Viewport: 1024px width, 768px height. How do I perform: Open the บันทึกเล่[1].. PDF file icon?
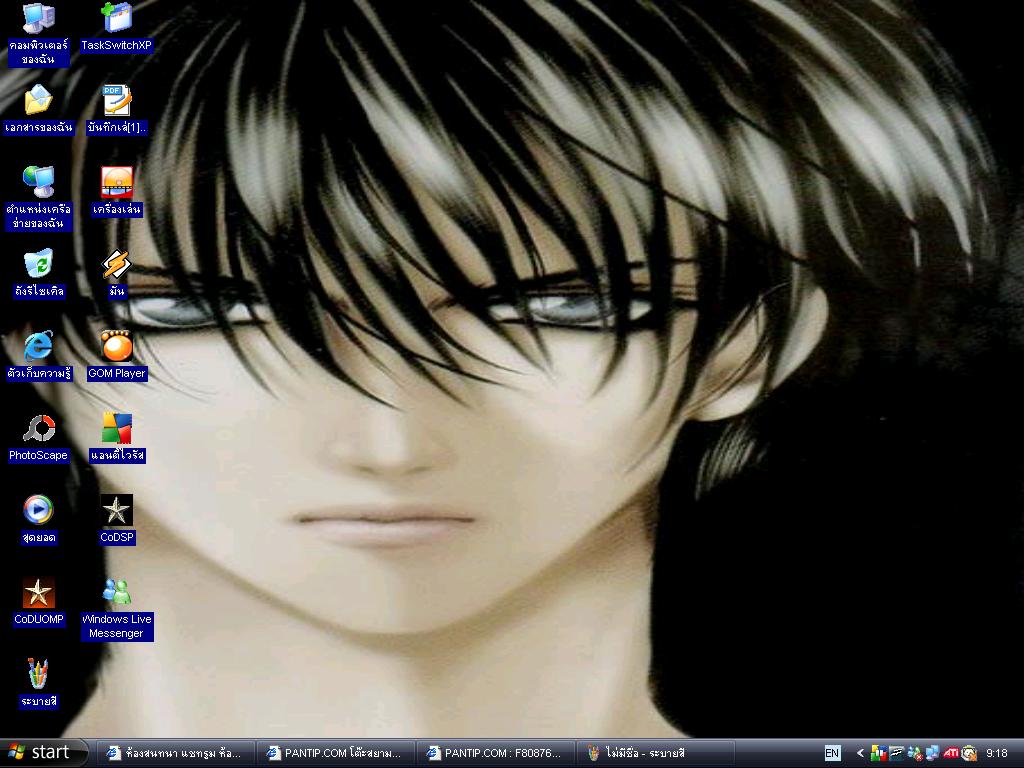point(117,110)
